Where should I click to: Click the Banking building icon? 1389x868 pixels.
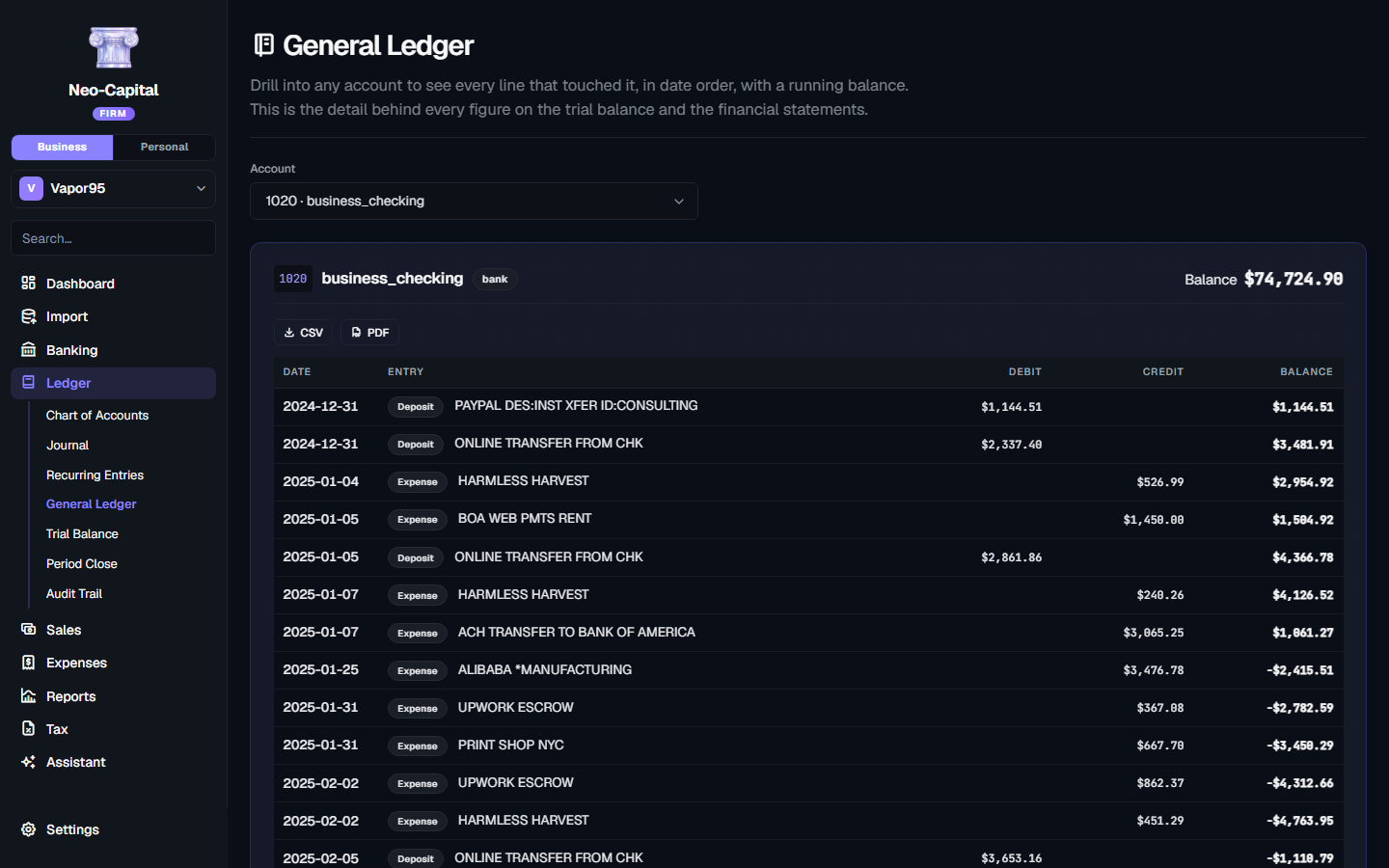click(x=29, y=350)
